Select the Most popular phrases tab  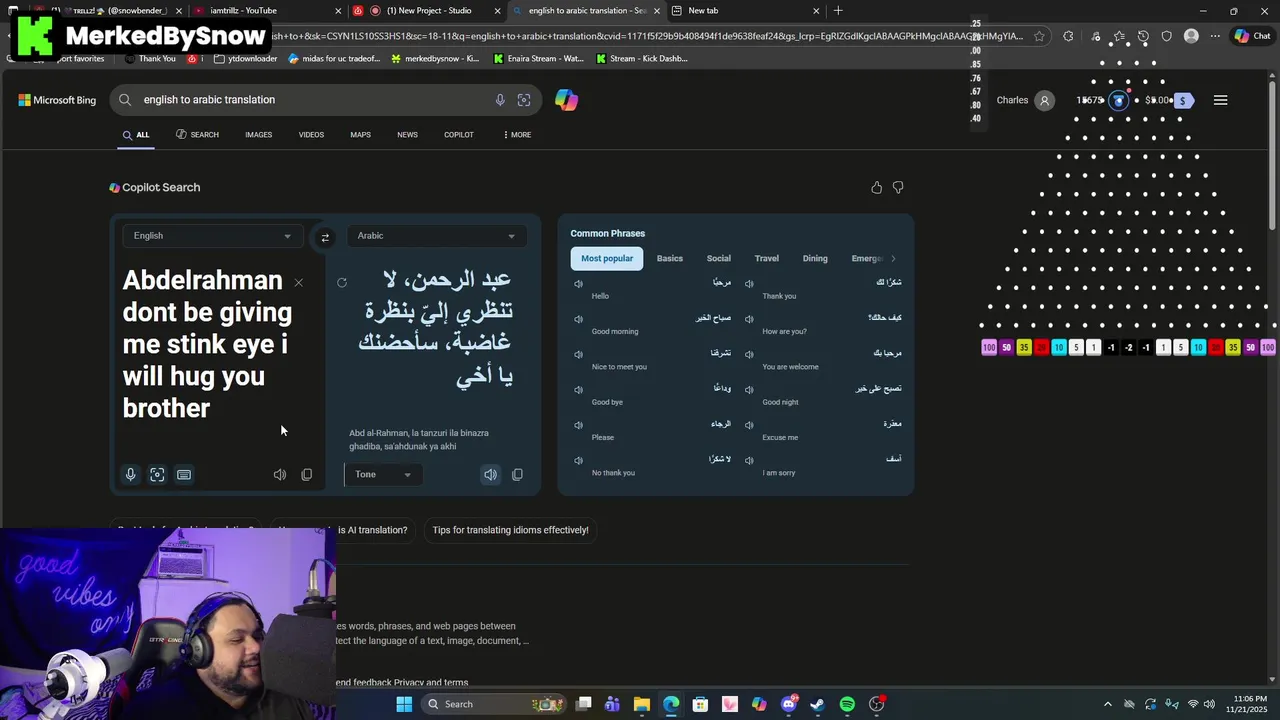tap(607, 258)
